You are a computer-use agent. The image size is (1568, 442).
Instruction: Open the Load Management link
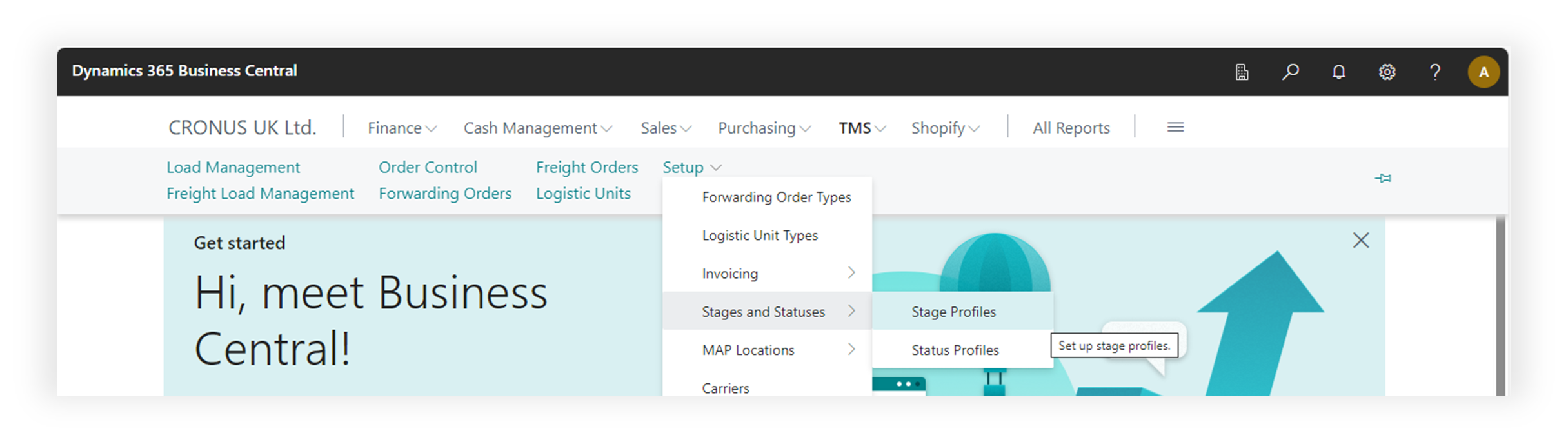click(x=233, y=167)
